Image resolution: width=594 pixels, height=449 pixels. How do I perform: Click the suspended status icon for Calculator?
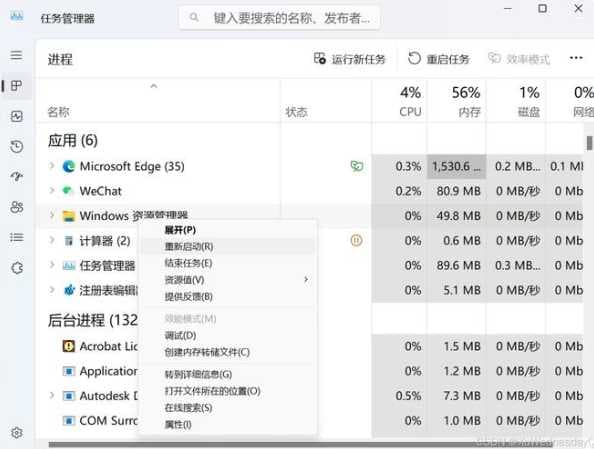[356, 240]
